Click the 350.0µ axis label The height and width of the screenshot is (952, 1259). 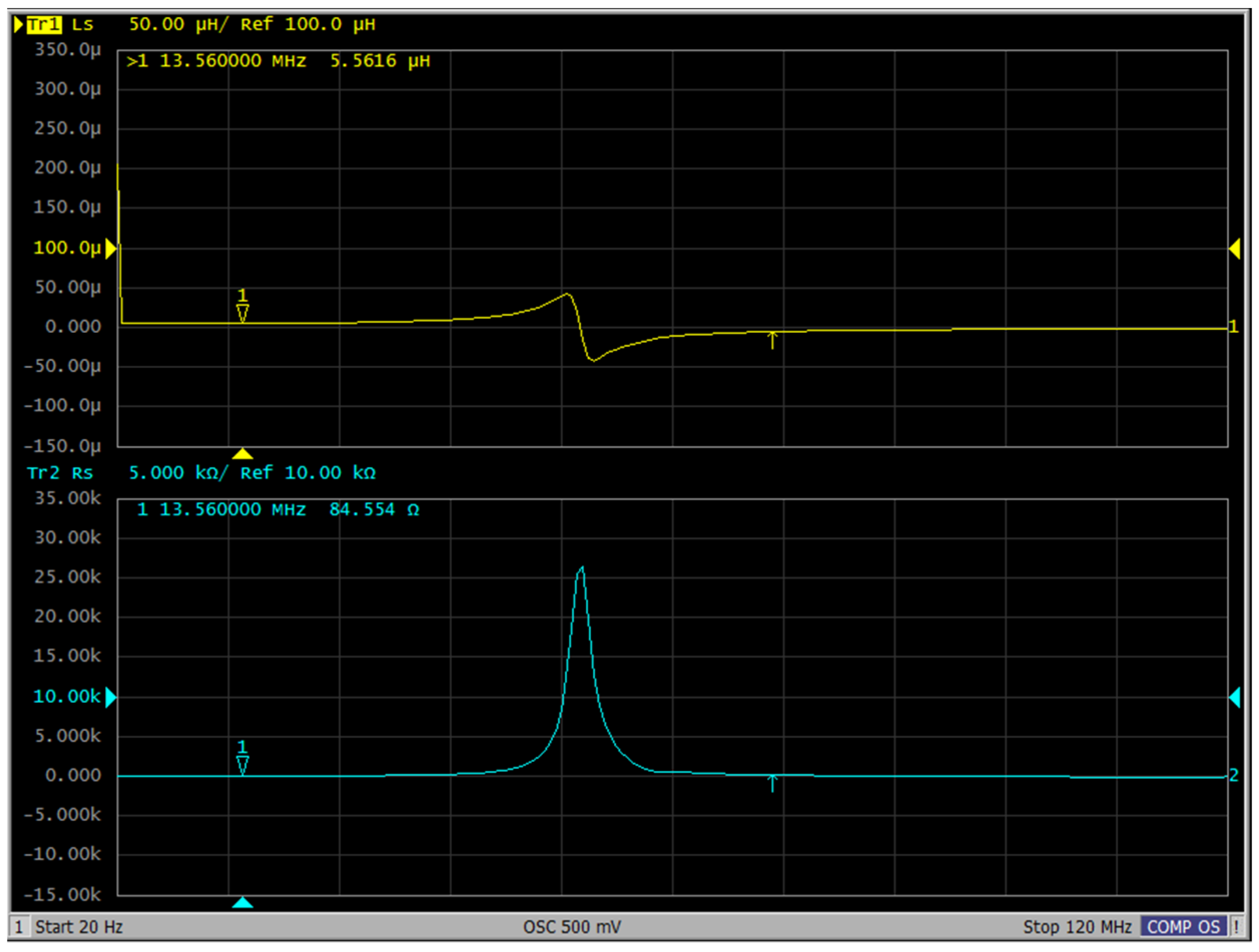68,50
